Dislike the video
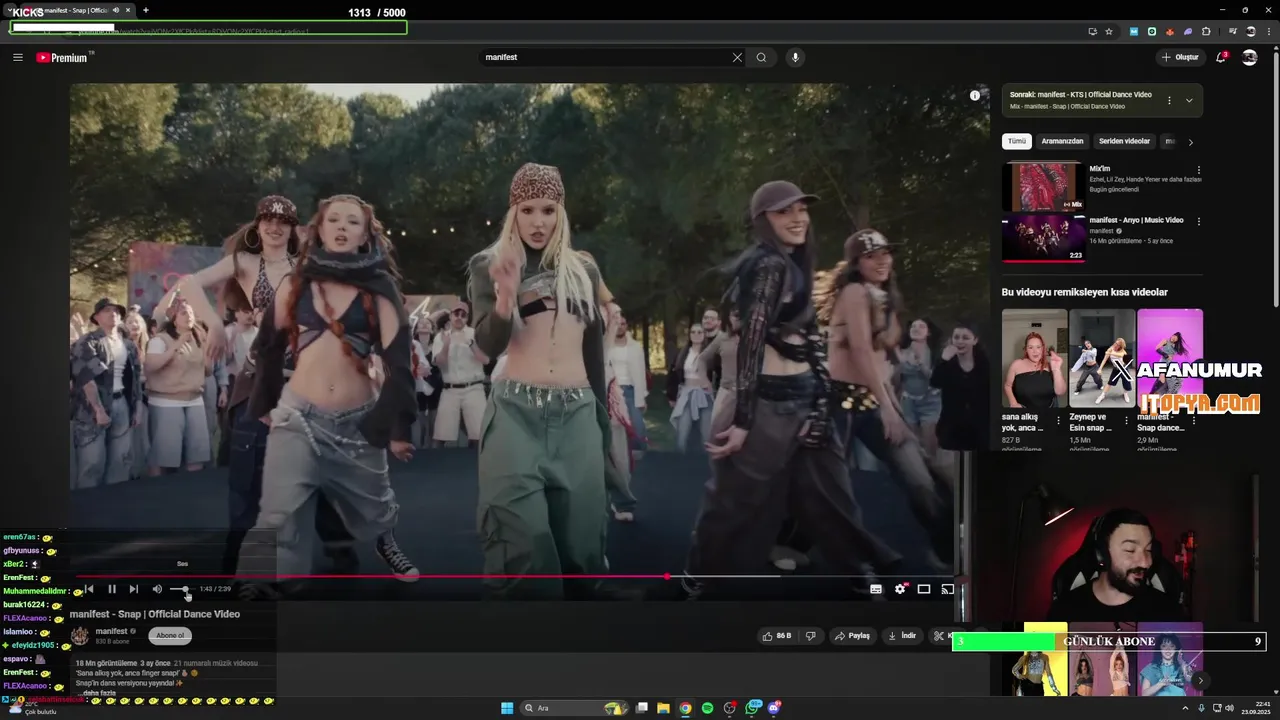Screen dimensions: 1280x720 pos(811,635)
